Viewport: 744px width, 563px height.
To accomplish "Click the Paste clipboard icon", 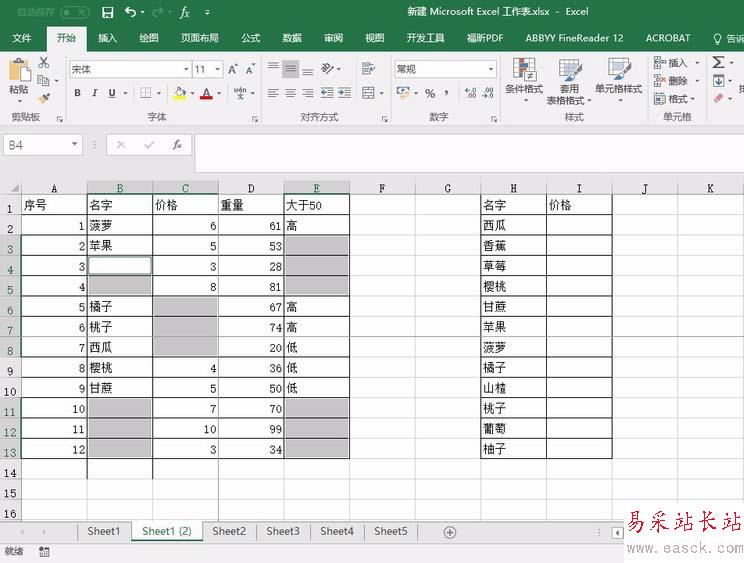I will (19, 71).
